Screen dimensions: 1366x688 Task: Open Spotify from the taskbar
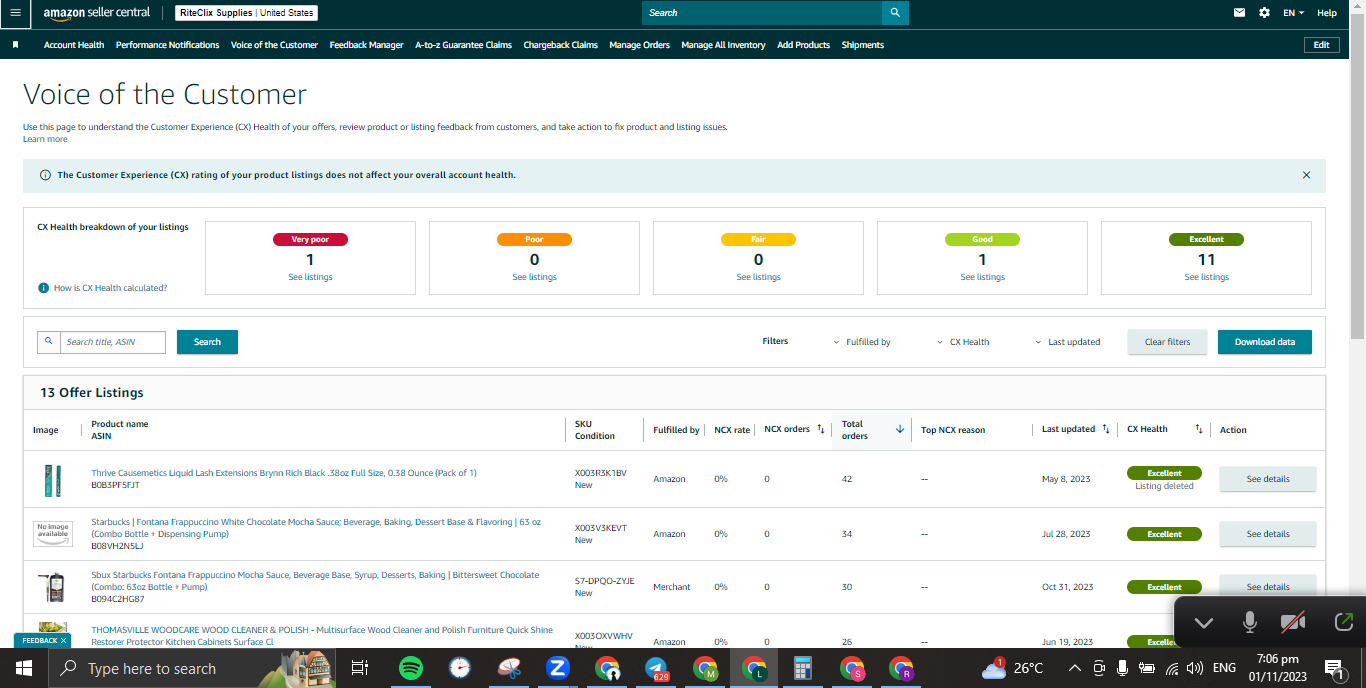tap(411, 668)
